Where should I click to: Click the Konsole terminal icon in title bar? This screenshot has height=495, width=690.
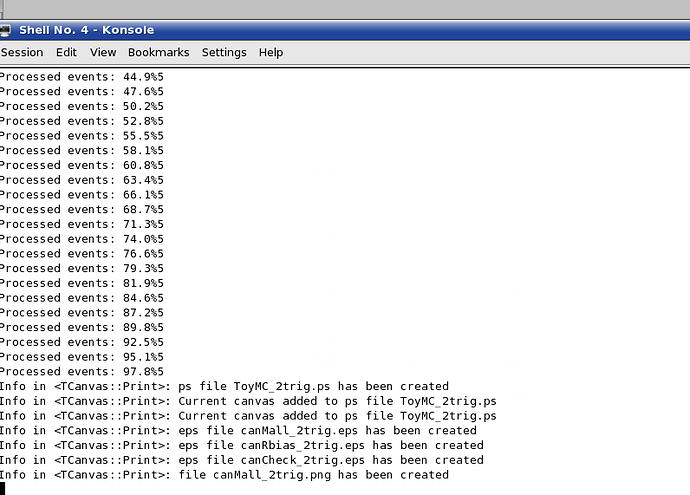click(5, 30)
